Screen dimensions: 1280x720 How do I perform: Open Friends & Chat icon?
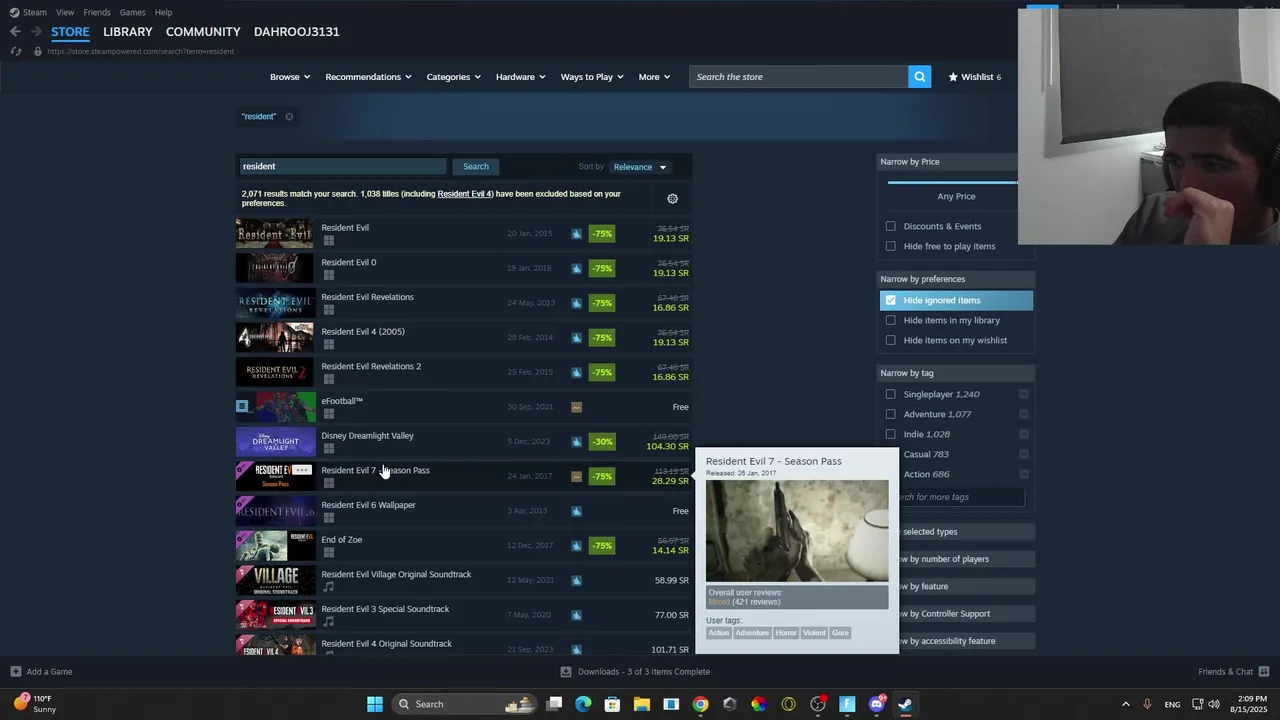pos(1264,672)
